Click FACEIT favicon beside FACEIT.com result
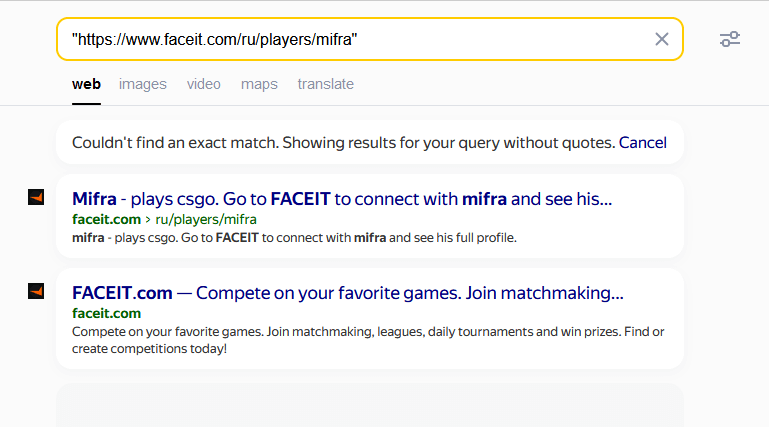The height and width of the screenshot is (427, 769). 36,291
